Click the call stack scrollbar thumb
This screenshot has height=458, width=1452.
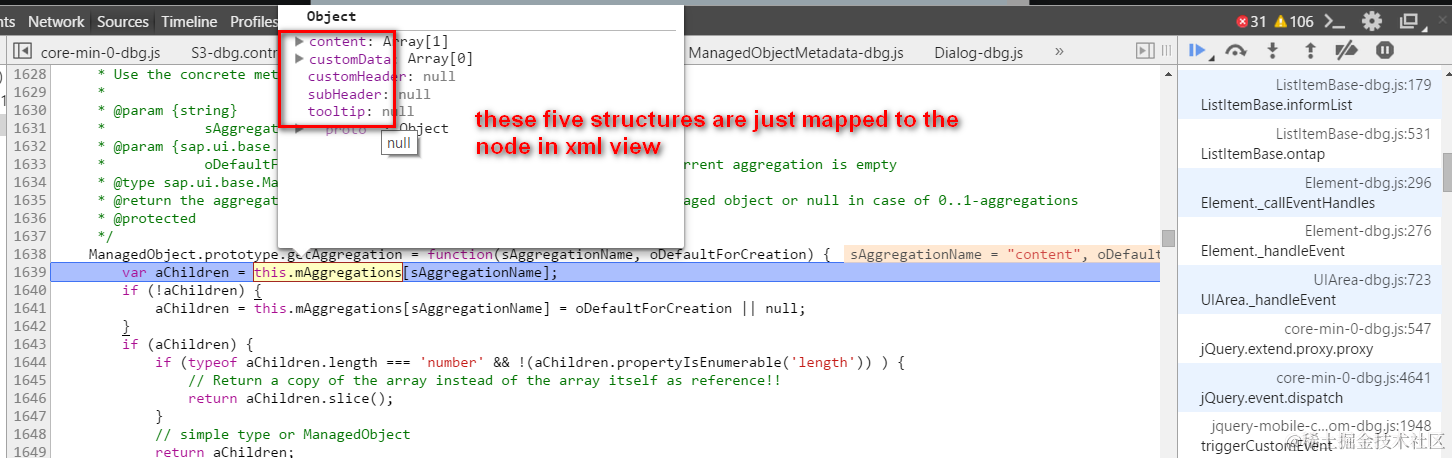(1446, 171)
